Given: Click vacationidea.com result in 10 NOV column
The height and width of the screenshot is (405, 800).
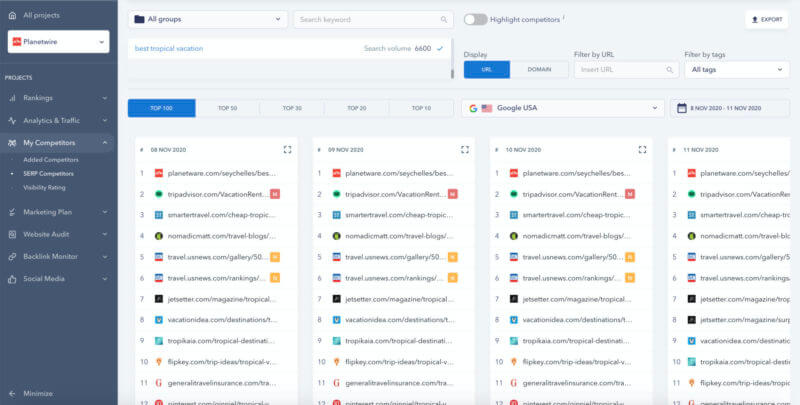Looking at the screenshot, I should tap(578, 320).
